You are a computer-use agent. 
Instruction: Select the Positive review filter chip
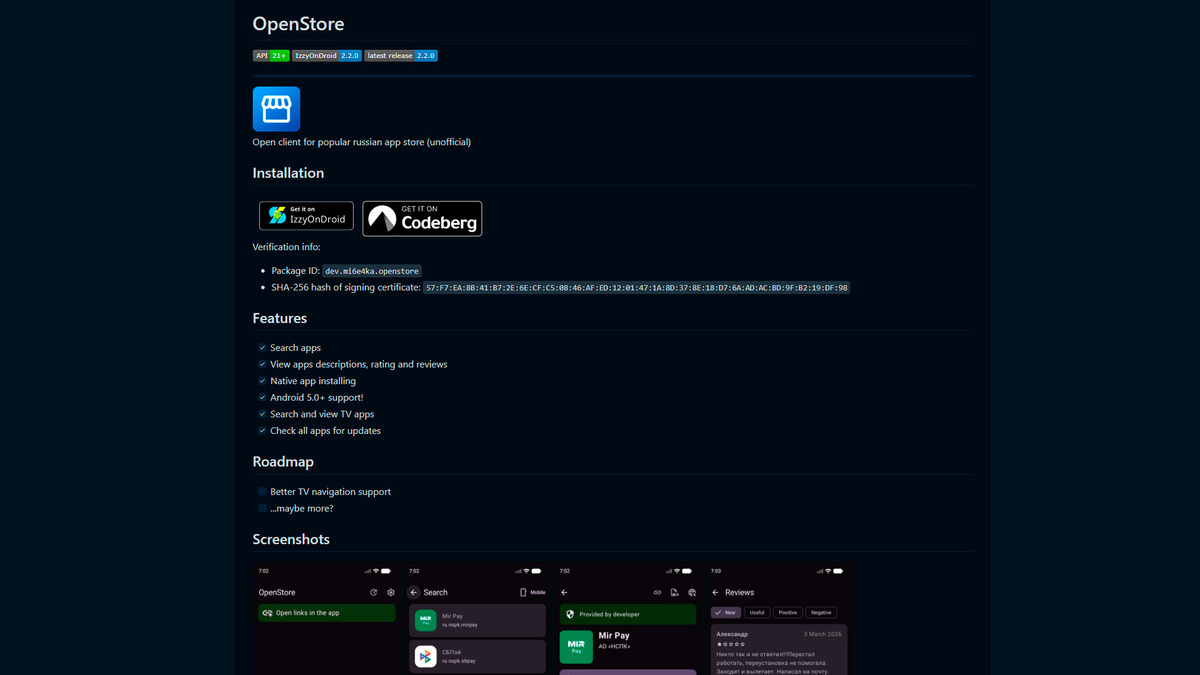(x=788, y=613)
